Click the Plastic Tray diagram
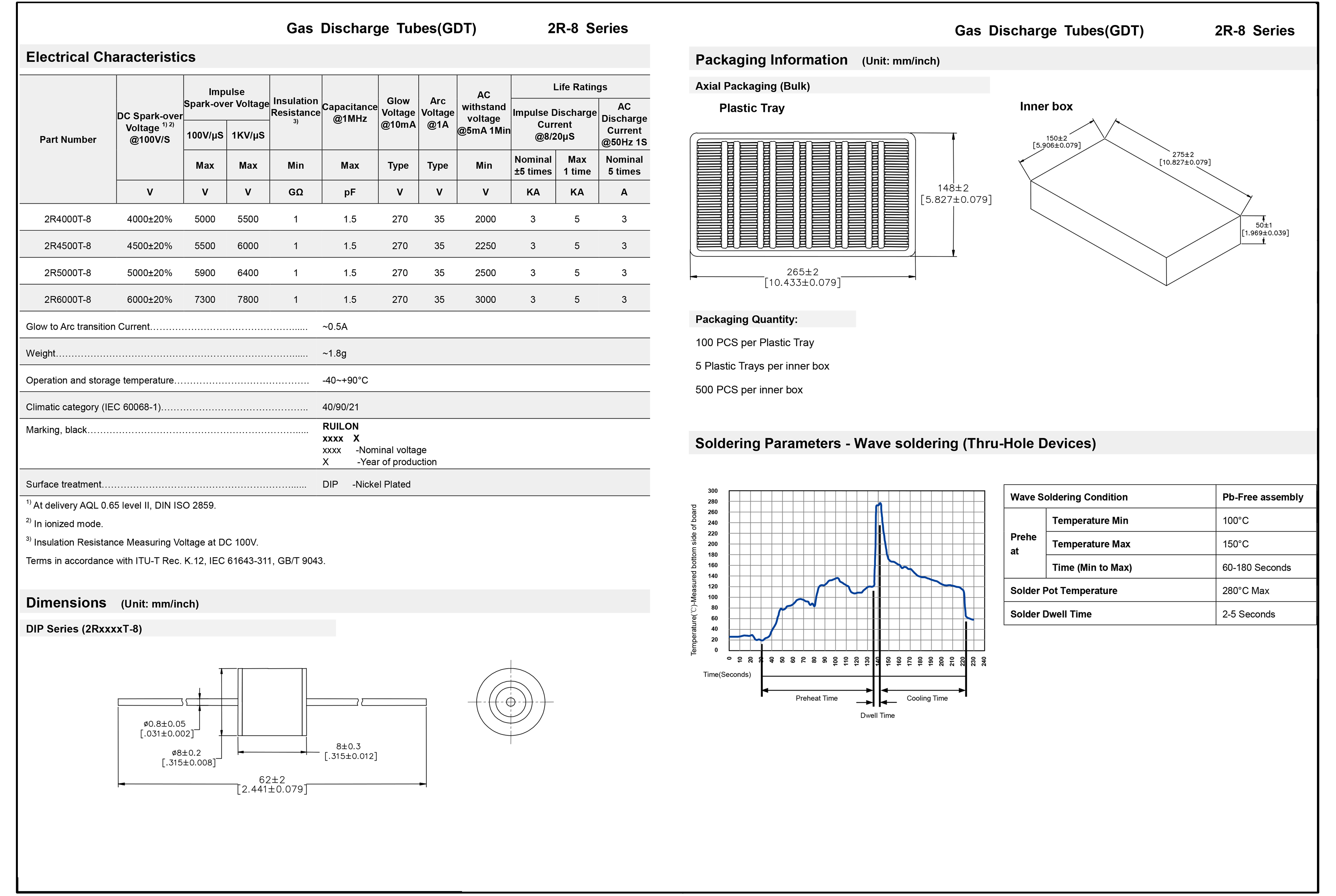The image size is (1336, 896). coord(802,194)
